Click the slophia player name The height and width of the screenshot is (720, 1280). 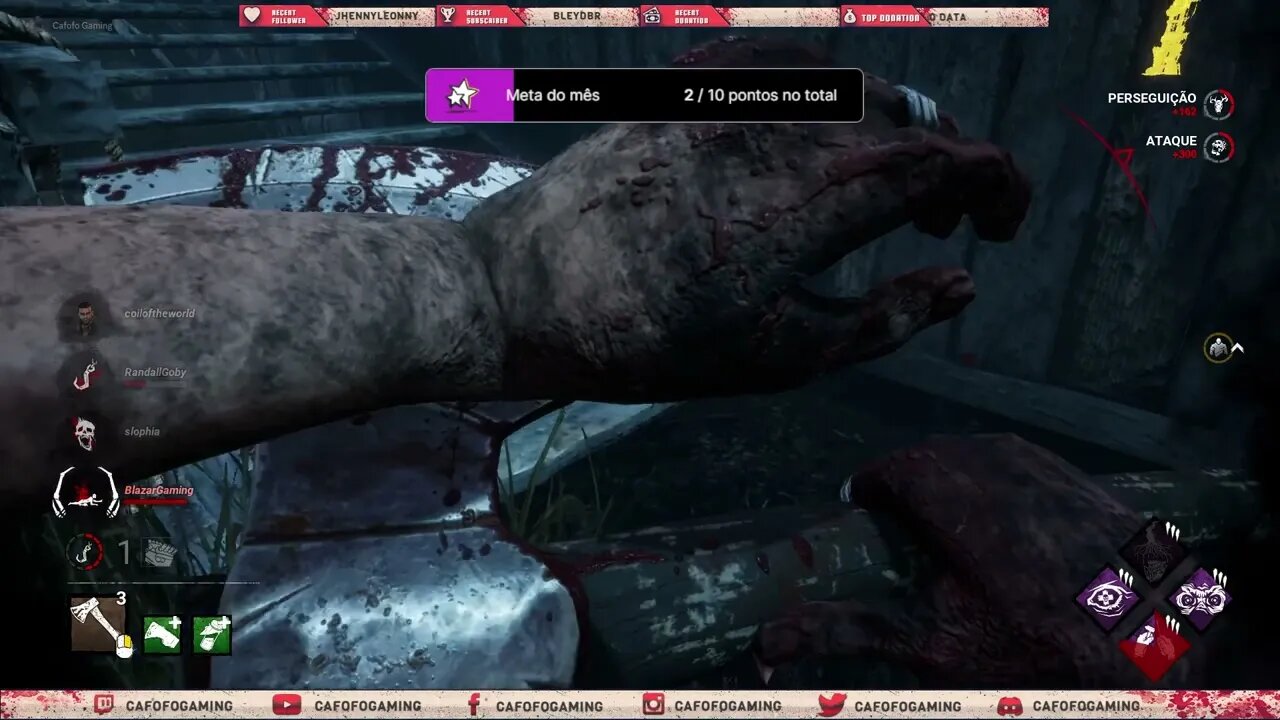click(142, 431)
